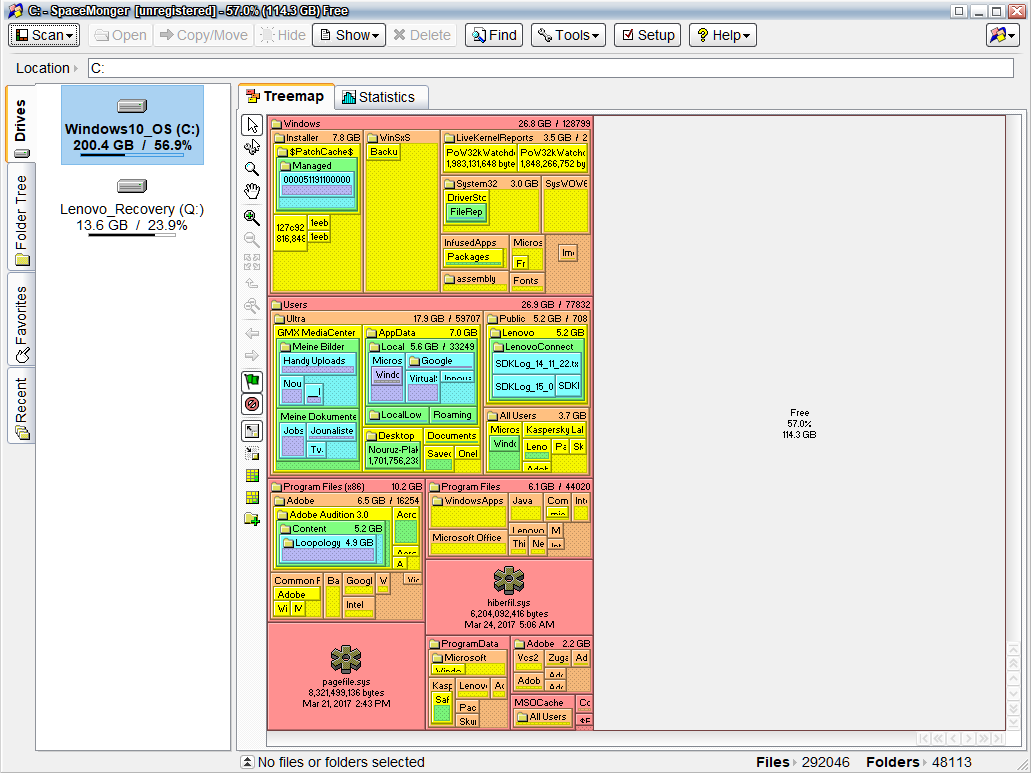Click the Folders 48113 status entry
Image resolution: width=1031 pixels, height=773 pixels.
(919, 762)
